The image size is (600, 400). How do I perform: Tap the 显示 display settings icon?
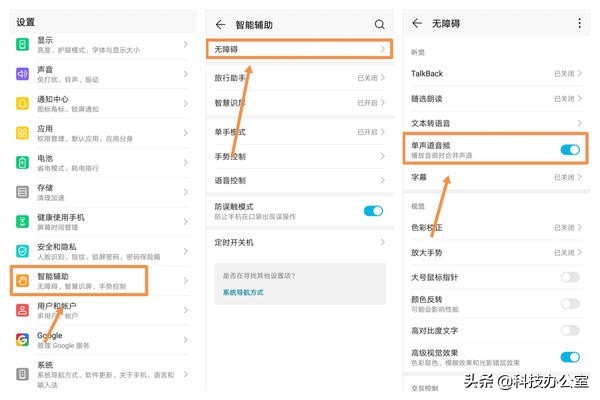click(22, 45)
